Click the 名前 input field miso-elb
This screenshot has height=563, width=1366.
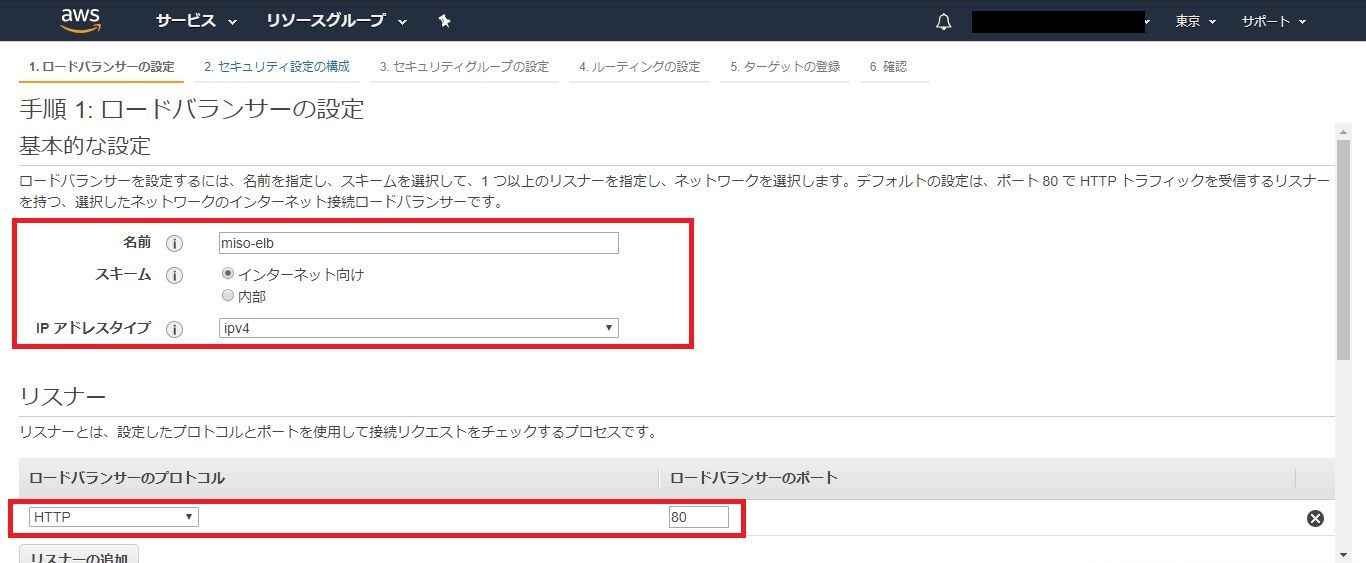coord(418,243)
